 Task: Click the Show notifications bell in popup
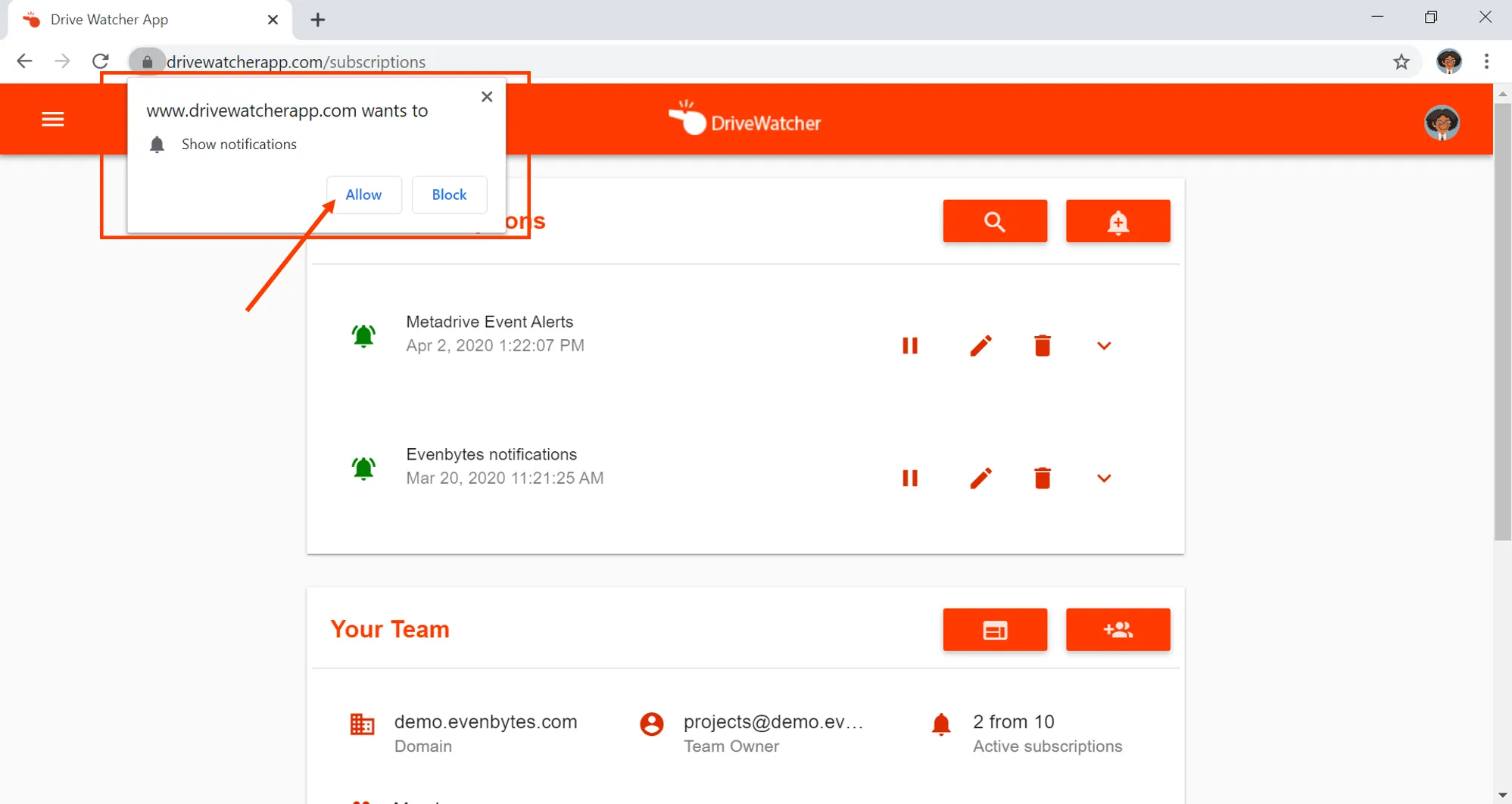click(157, 145)
